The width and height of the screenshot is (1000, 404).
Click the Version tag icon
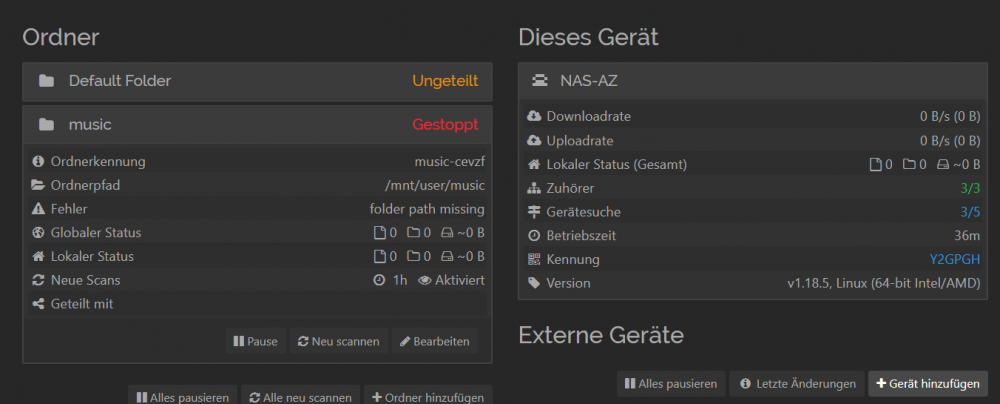click(x=534, y=283)
